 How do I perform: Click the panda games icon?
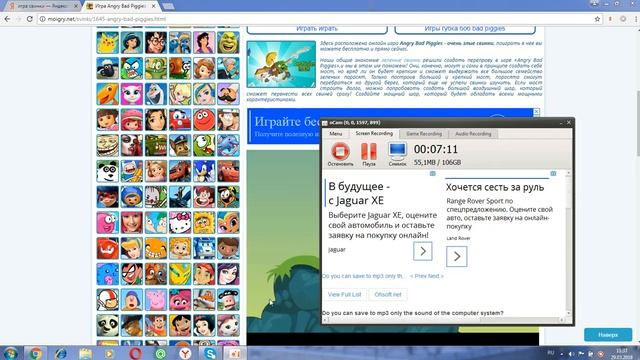click(x=108, y=171)
